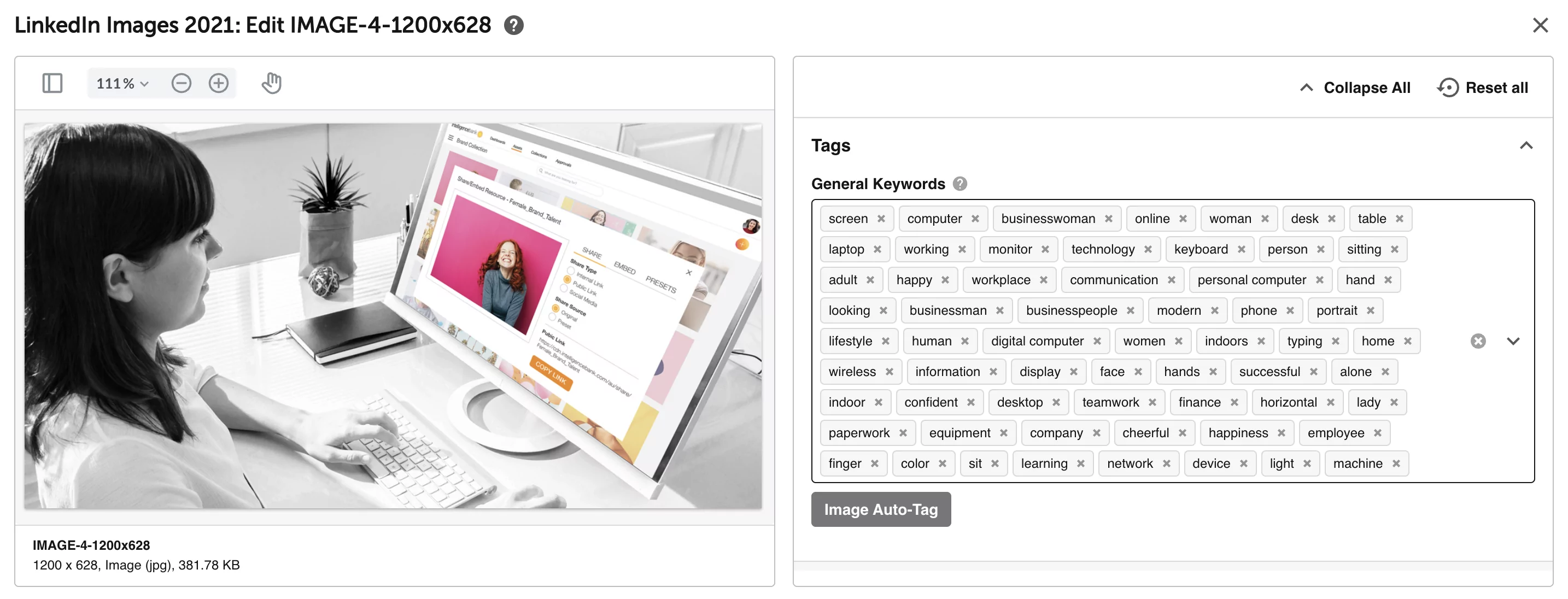Click Reset all tags option

point(1484,87)
